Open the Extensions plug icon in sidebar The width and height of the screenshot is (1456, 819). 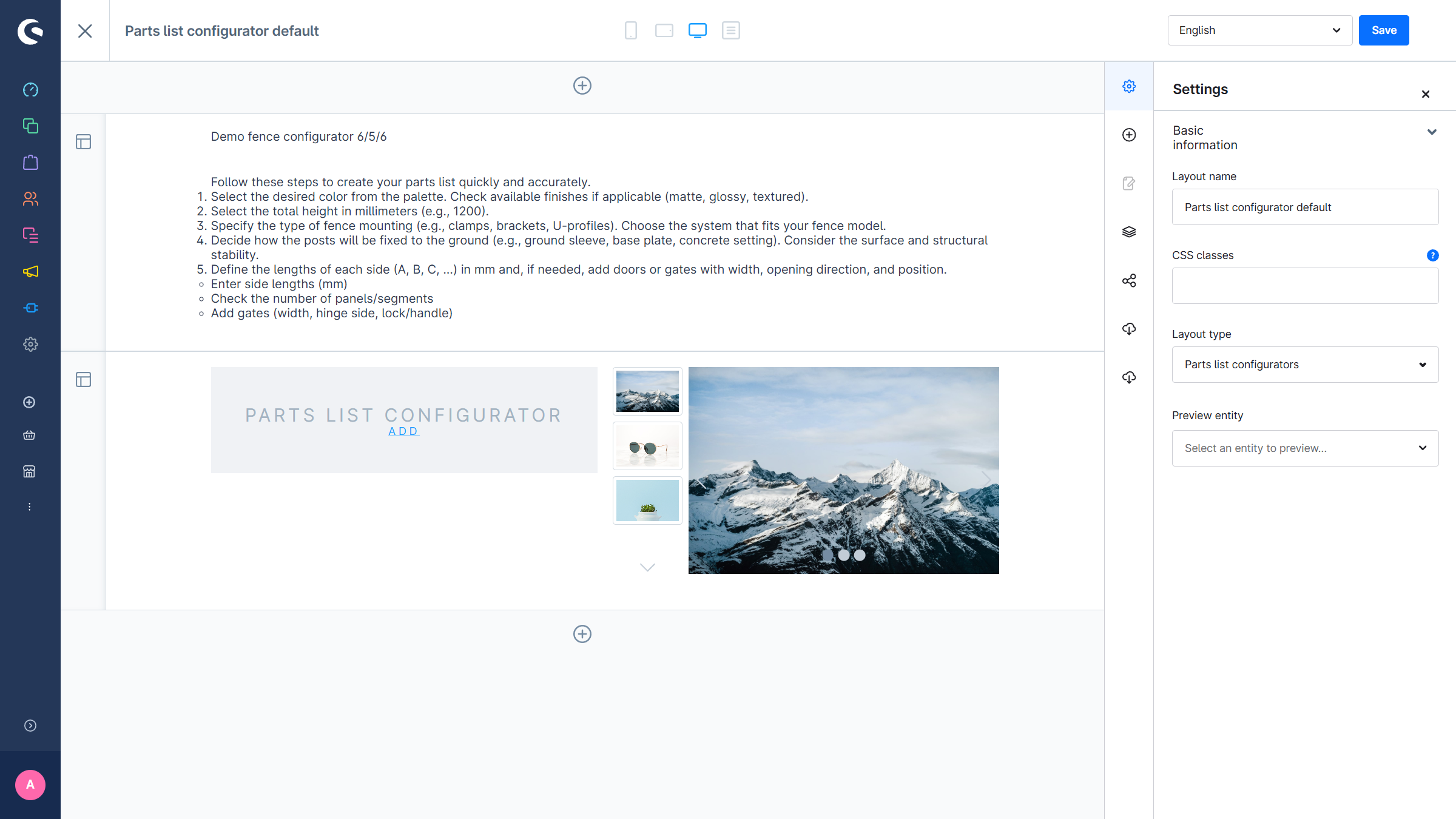30,308
